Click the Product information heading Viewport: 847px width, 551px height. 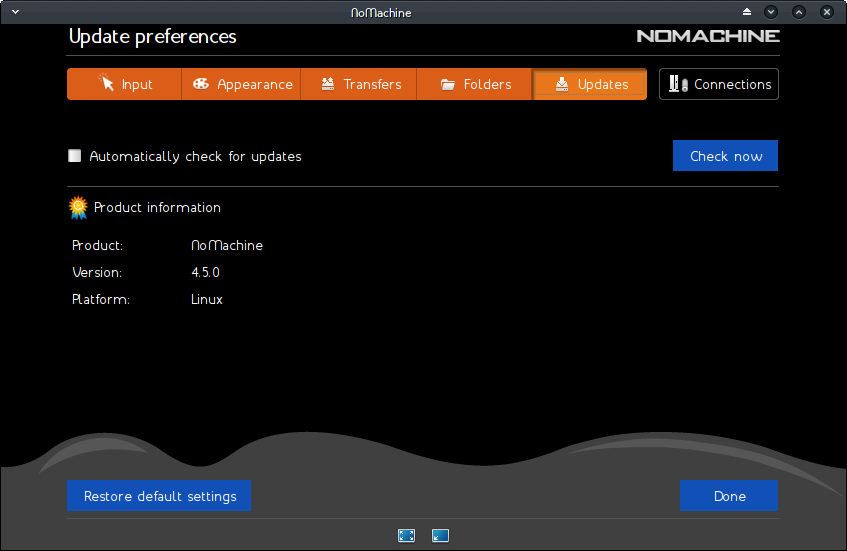[x=157, y=207]
